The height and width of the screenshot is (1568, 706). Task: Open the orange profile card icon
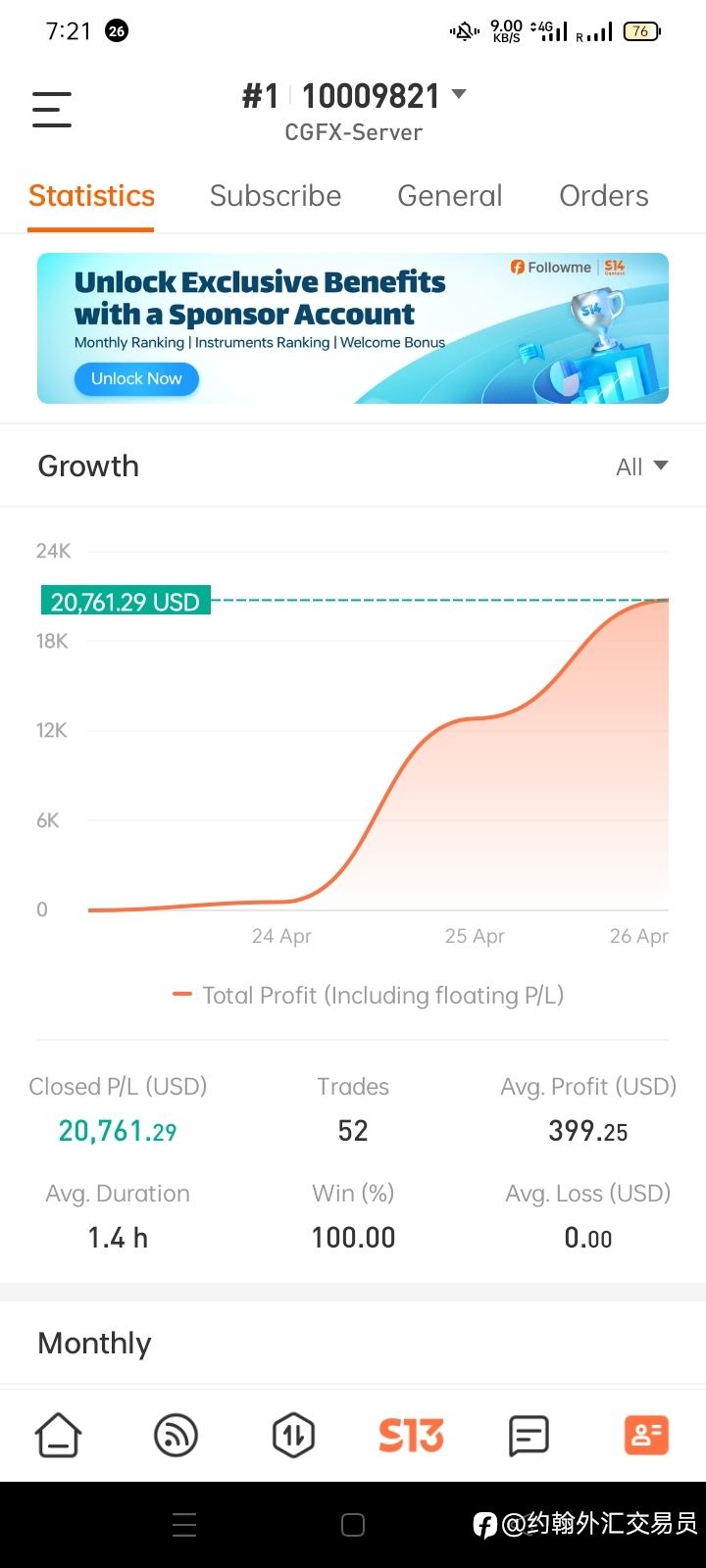pos(646,1436)
